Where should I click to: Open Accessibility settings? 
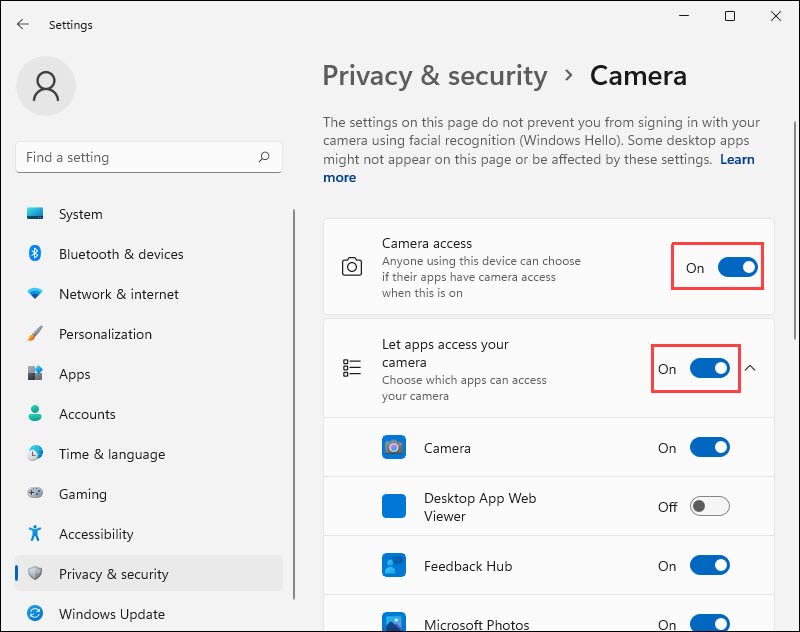pos(148,534)
